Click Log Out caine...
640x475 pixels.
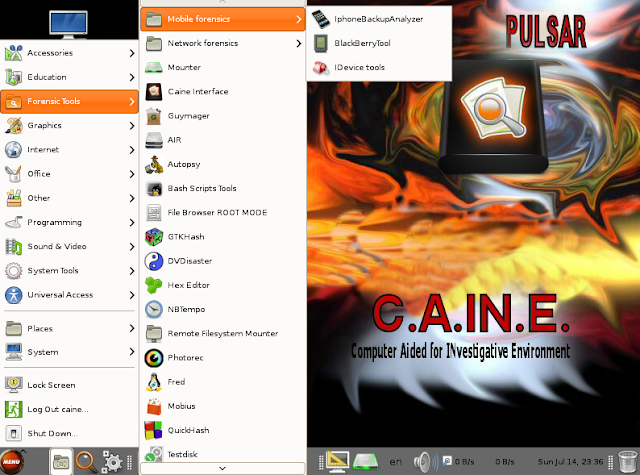(69, 409)
